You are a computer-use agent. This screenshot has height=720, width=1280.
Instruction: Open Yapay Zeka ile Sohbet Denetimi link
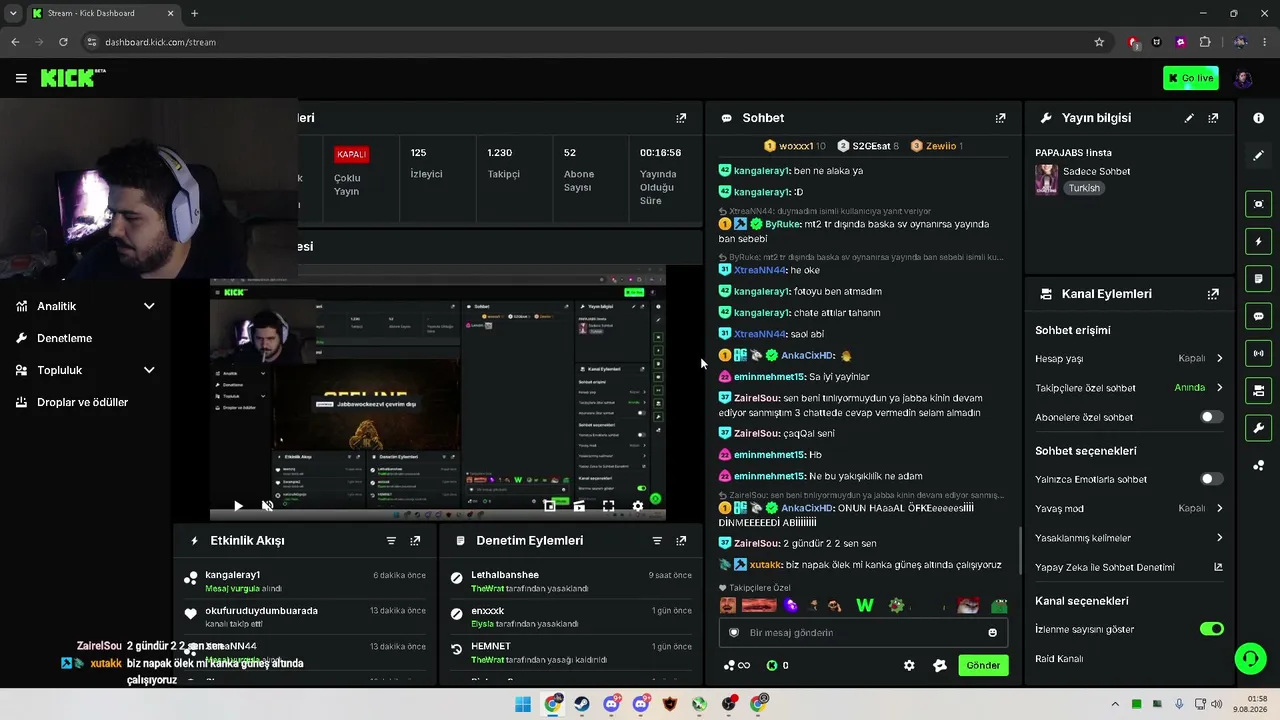coord(1129,567)
